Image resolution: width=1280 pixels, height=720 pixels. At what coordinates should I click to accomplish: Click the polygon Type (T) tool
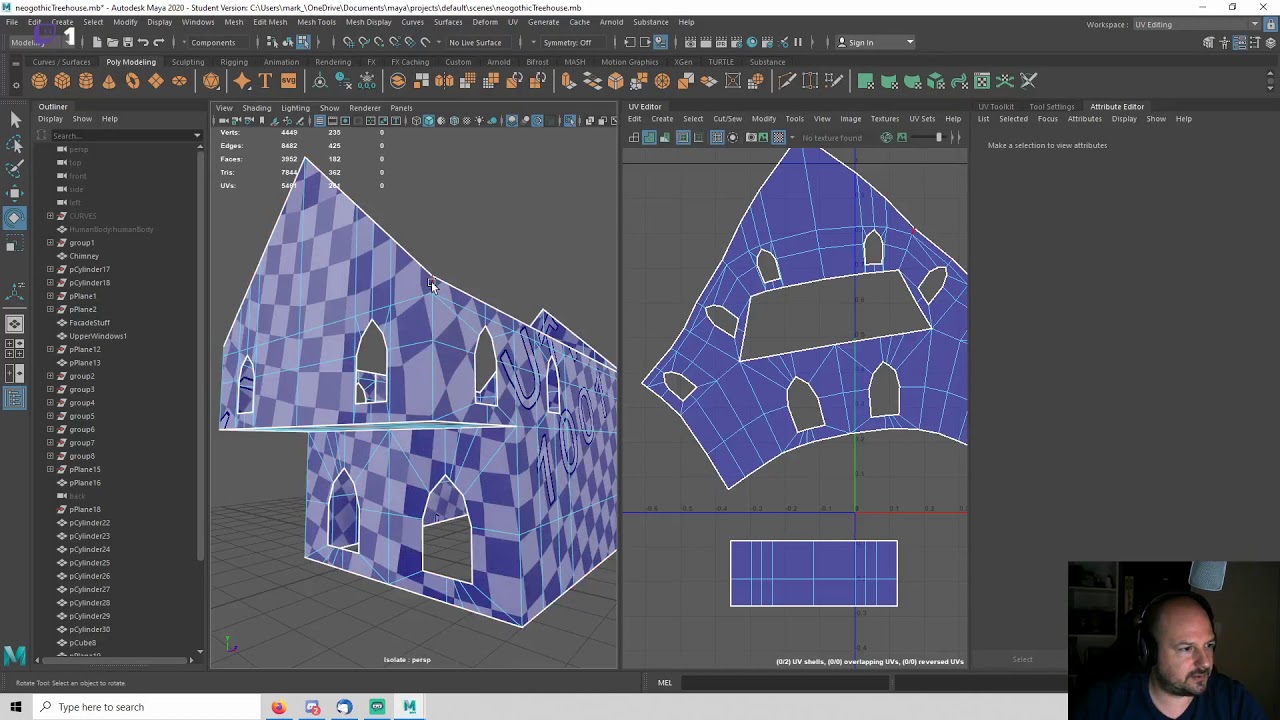tap(265, 81)
